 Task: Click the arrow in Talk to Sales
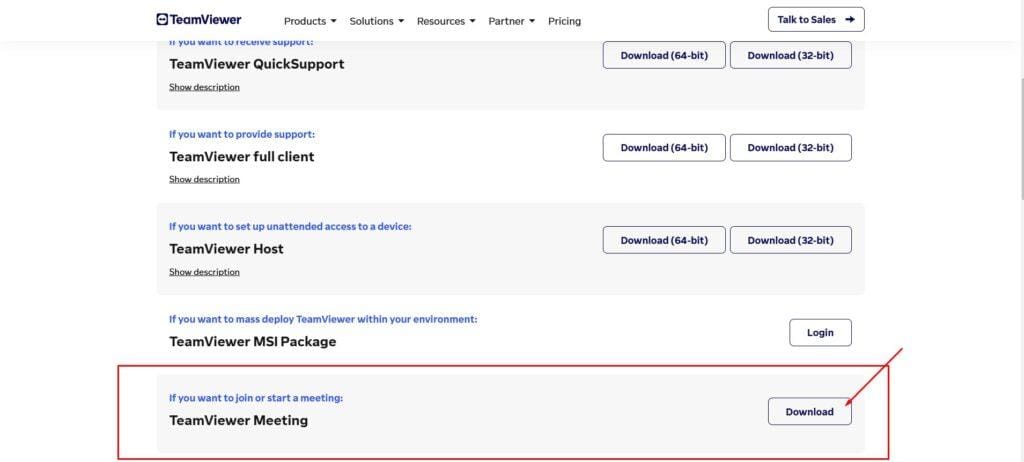click(x=849, y=19)
